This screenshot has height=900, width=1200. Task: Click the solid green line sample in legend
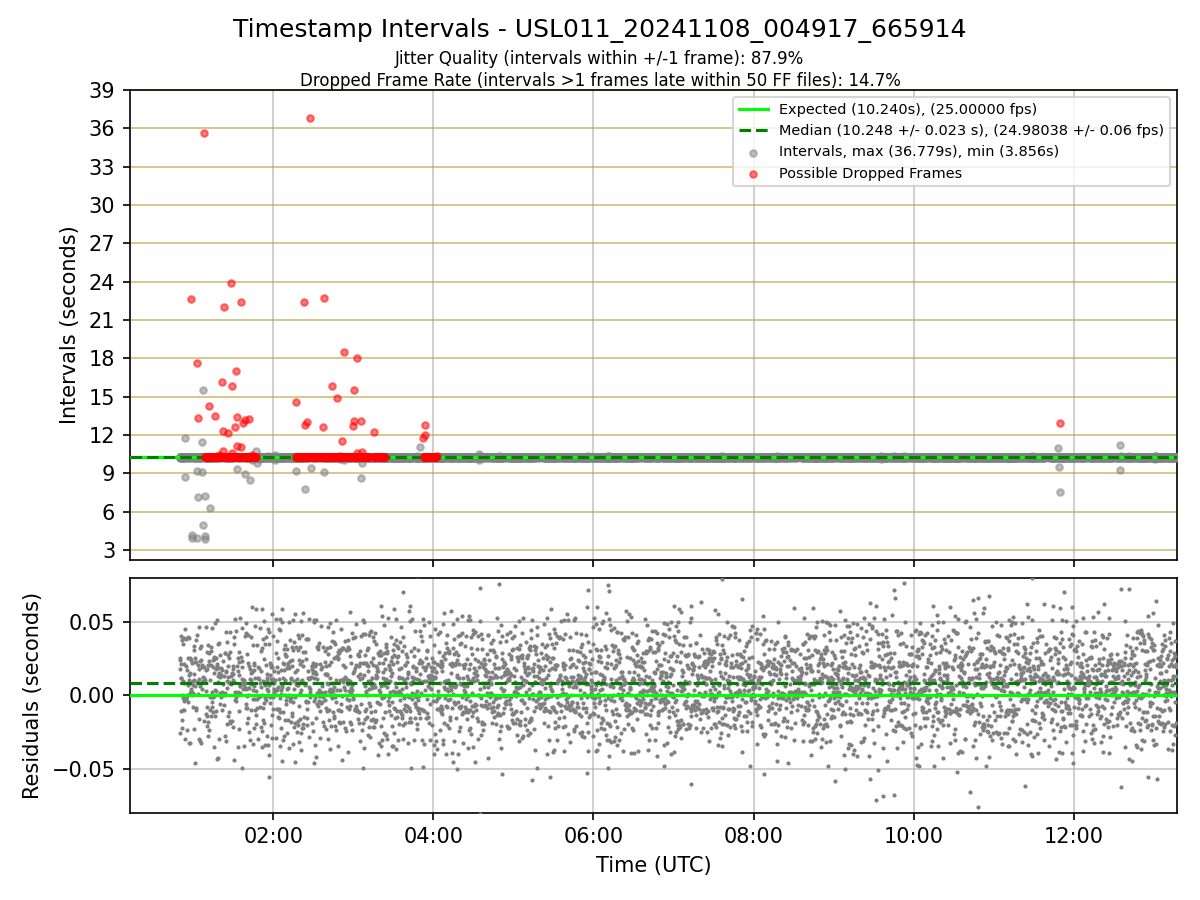pyautogui.click(x=753, y=109)
